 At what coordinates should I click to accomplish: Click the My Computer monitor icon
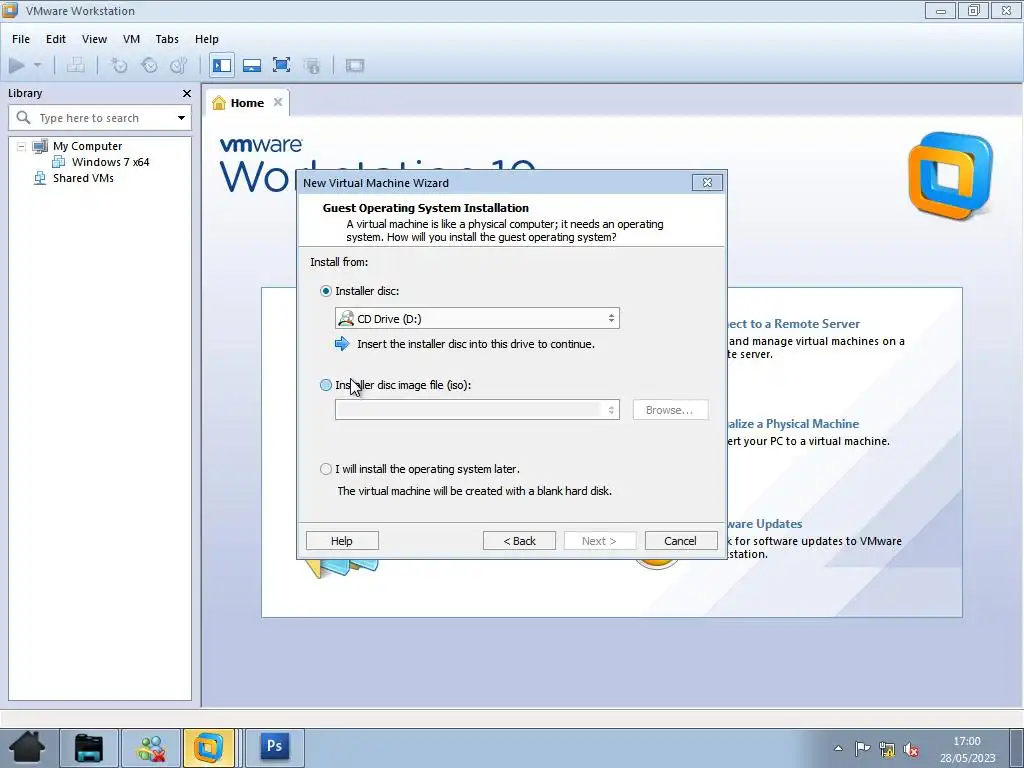40,146
